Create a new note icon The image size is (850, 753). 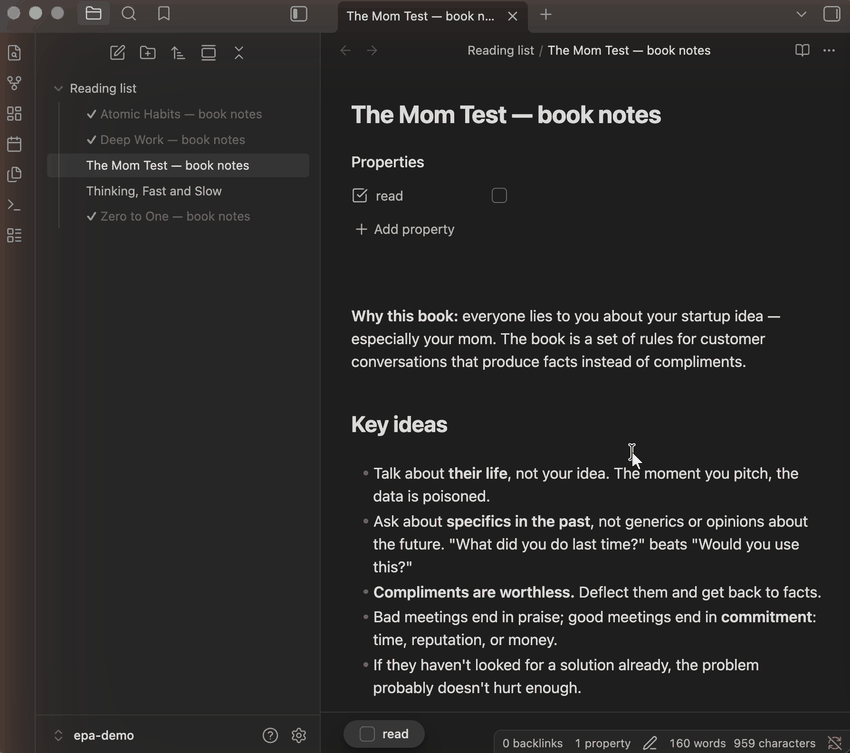117,53
